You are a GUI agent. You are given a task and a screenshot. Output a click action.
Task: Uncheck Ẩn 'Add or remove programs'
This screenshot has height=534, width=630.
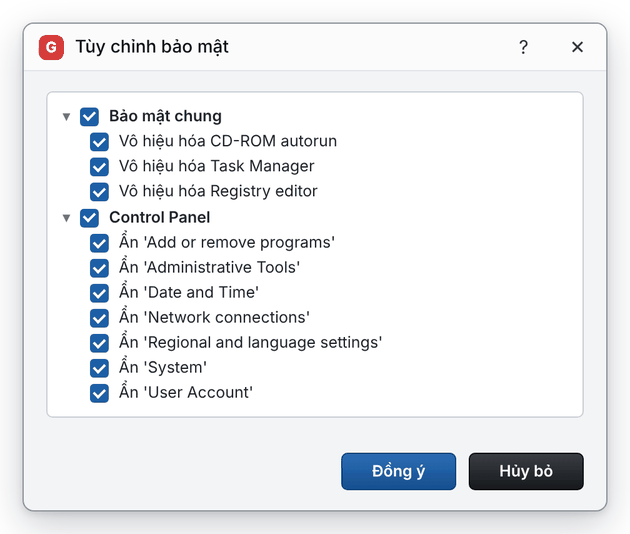click(x=99, y=243)
